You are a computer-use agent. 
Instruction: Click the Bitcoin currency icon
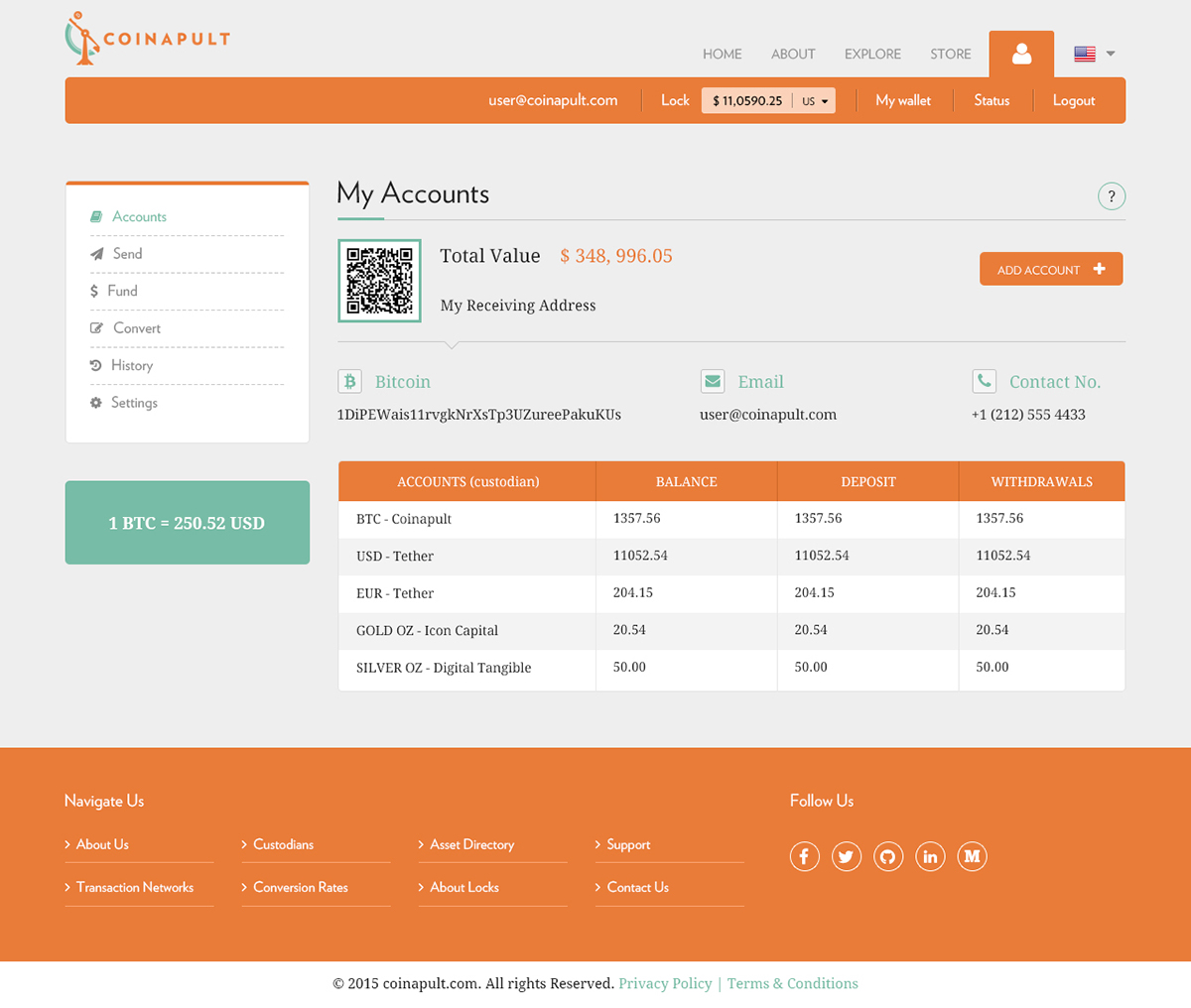349,380
